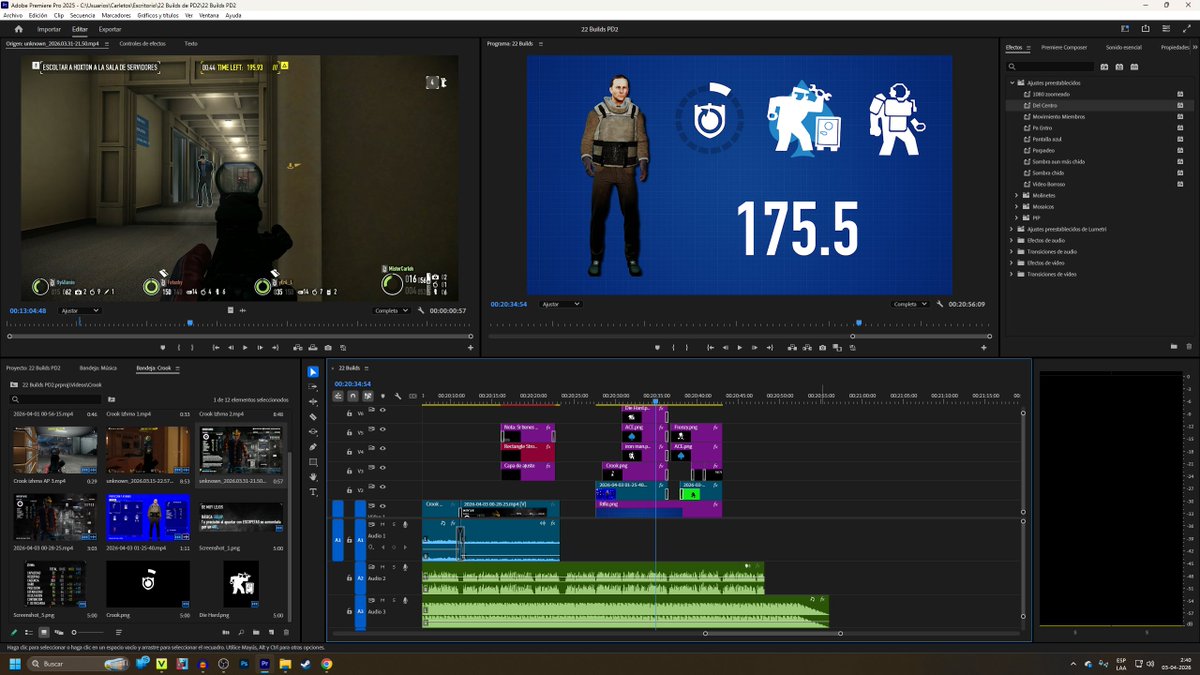Click Export Frame camera in Program monitor
1200x675 pixels.
tap(822, 347)
